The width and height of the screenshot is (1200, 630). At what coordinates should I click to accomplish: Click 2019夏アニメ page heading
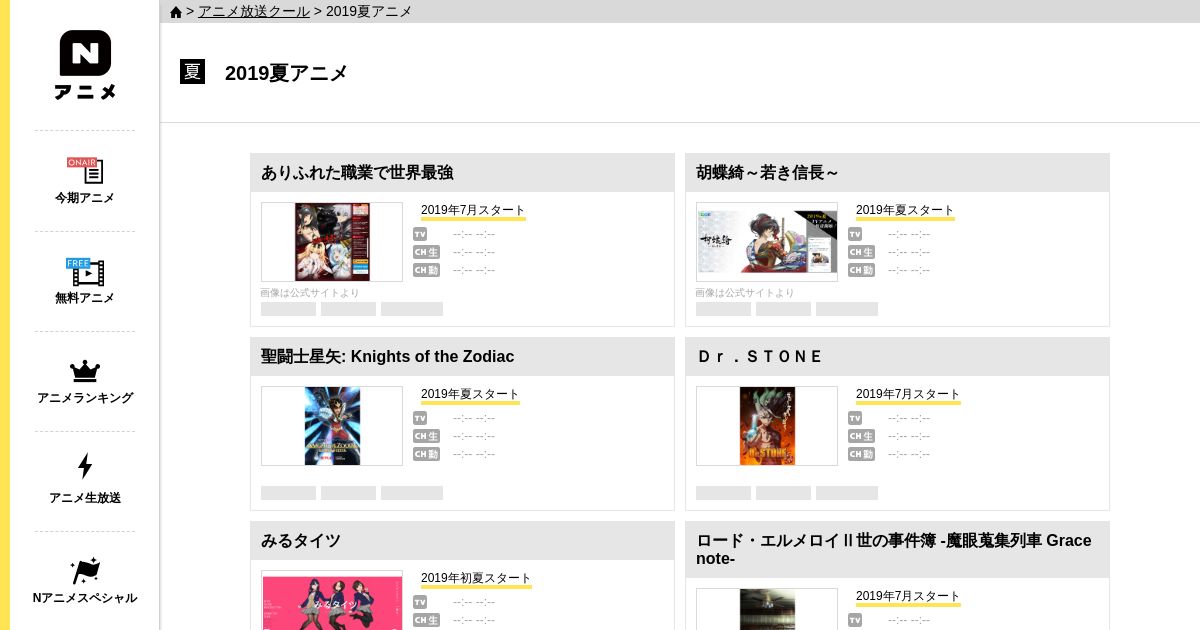[286, 73]
